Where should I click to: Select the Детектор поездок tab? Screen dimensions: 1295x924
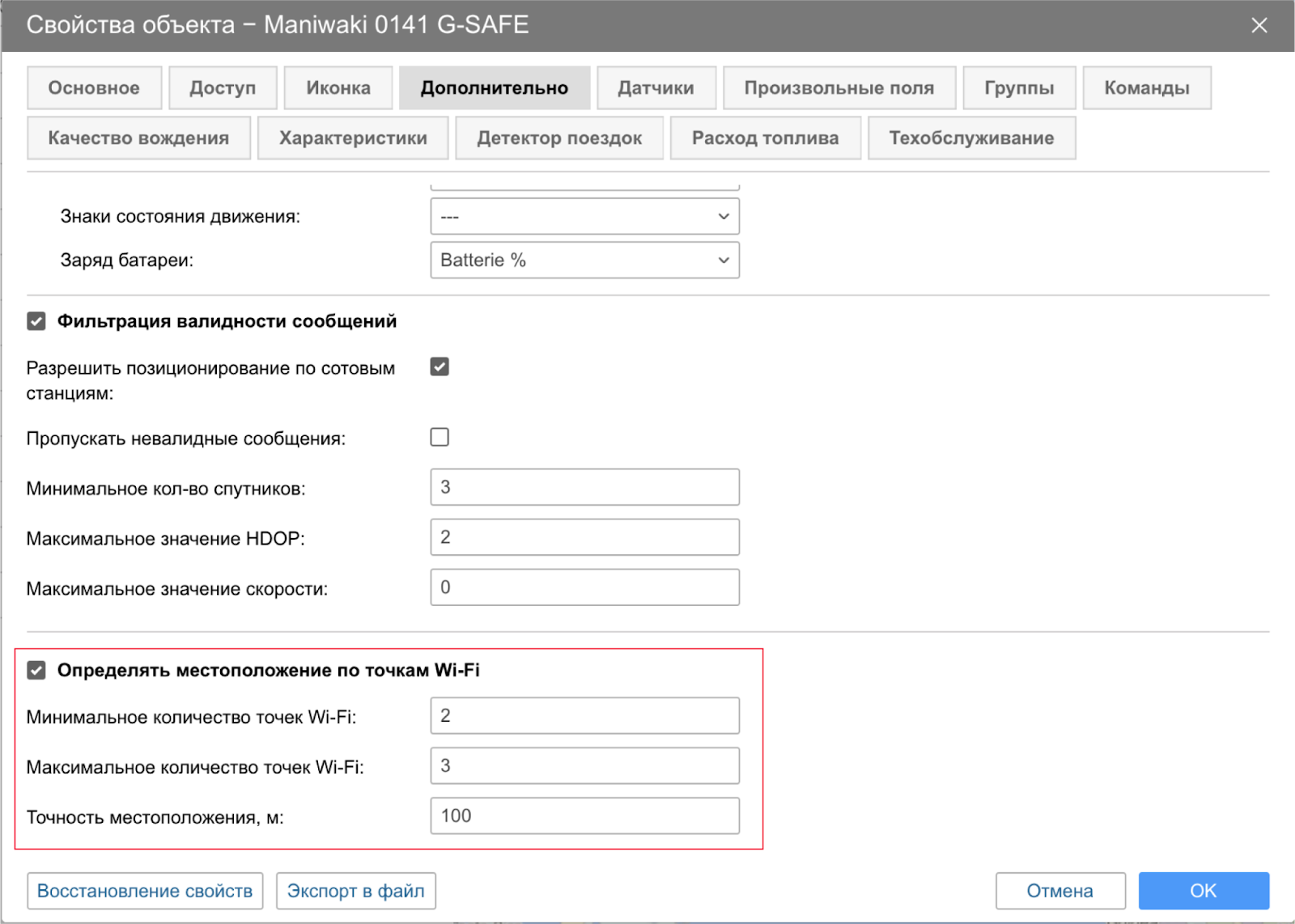(559, 138)
